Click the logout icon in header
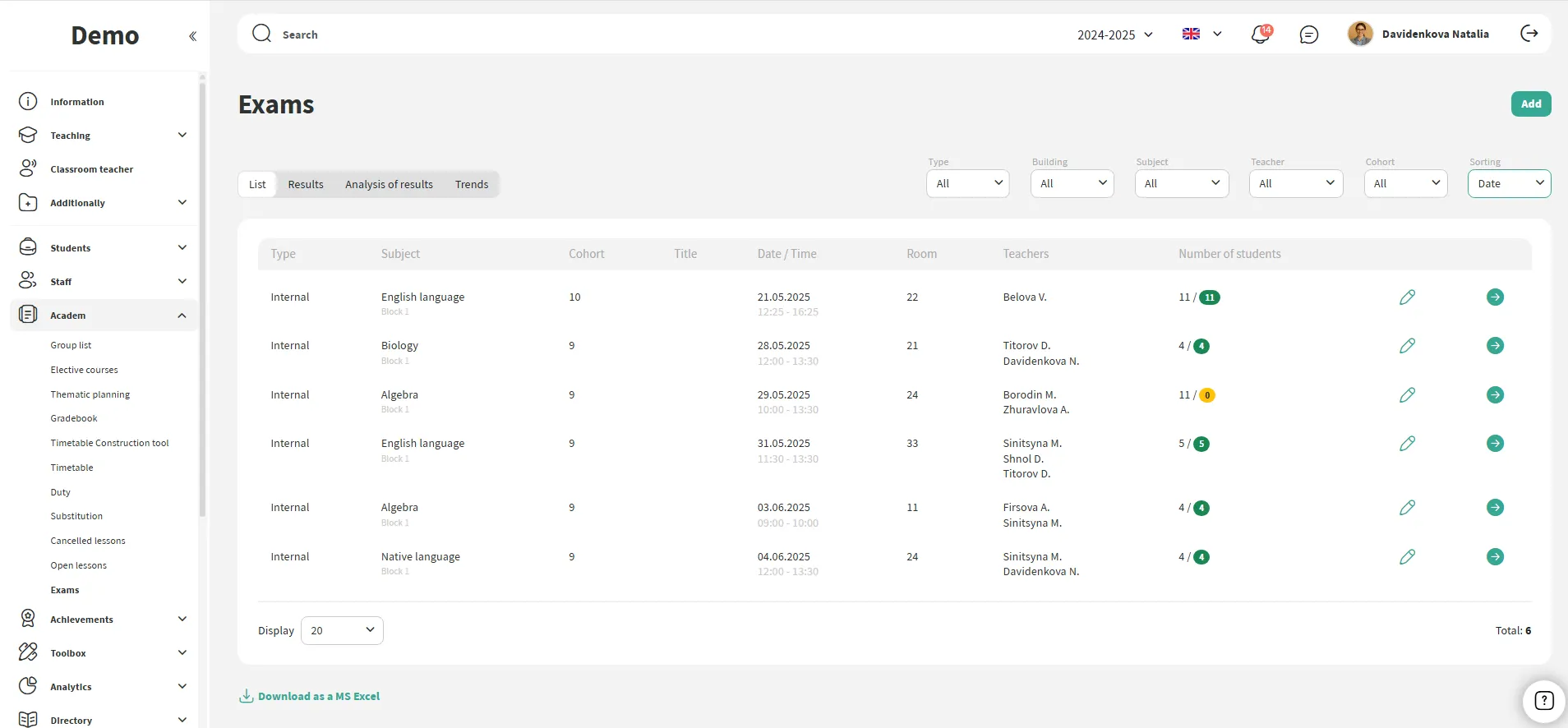Screen dimensions: 1568x728 [x=1529, y=34]
